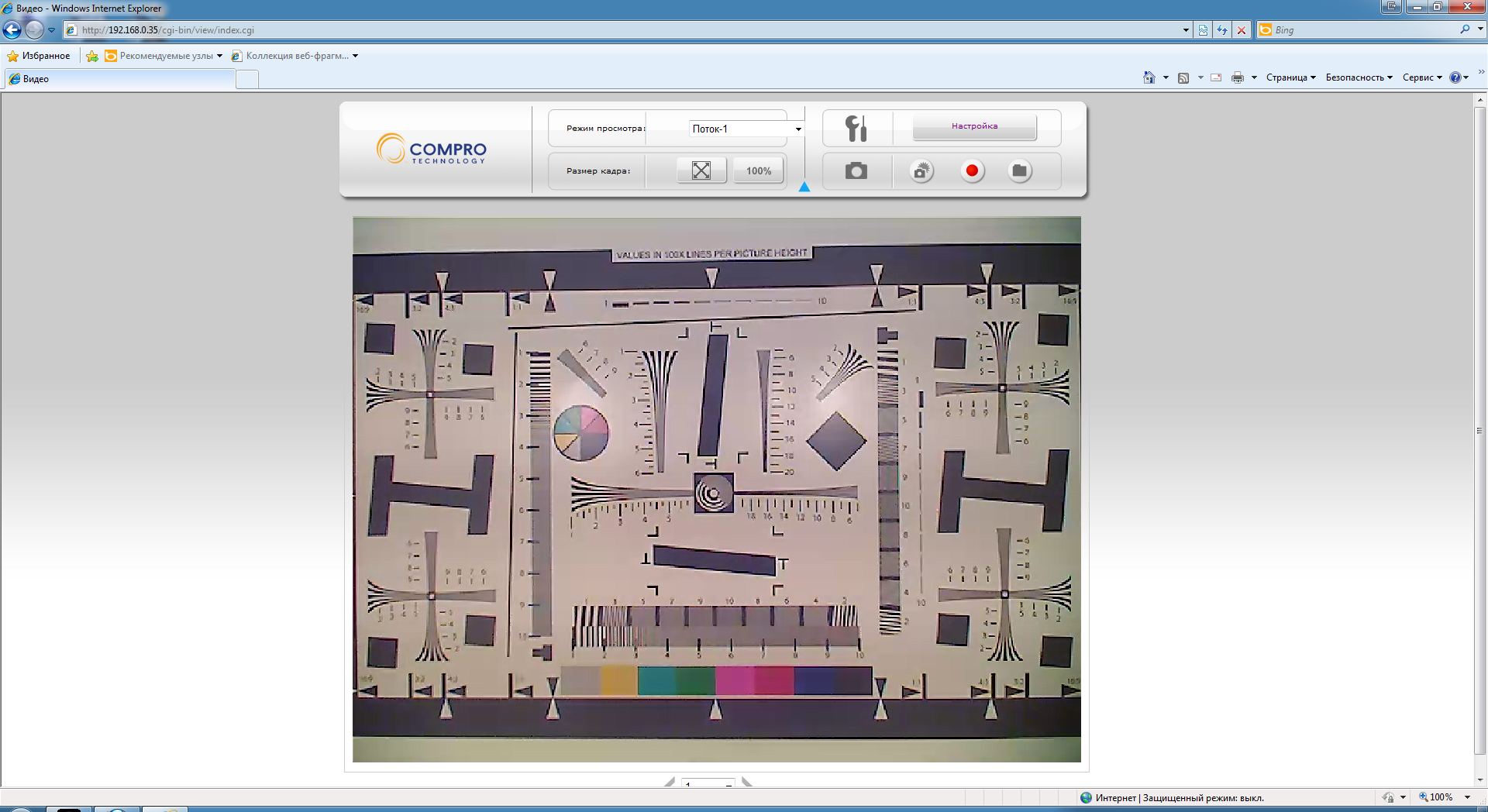Click the camera with flash icon
This screenshot has width=1488, height=812.
921,171
